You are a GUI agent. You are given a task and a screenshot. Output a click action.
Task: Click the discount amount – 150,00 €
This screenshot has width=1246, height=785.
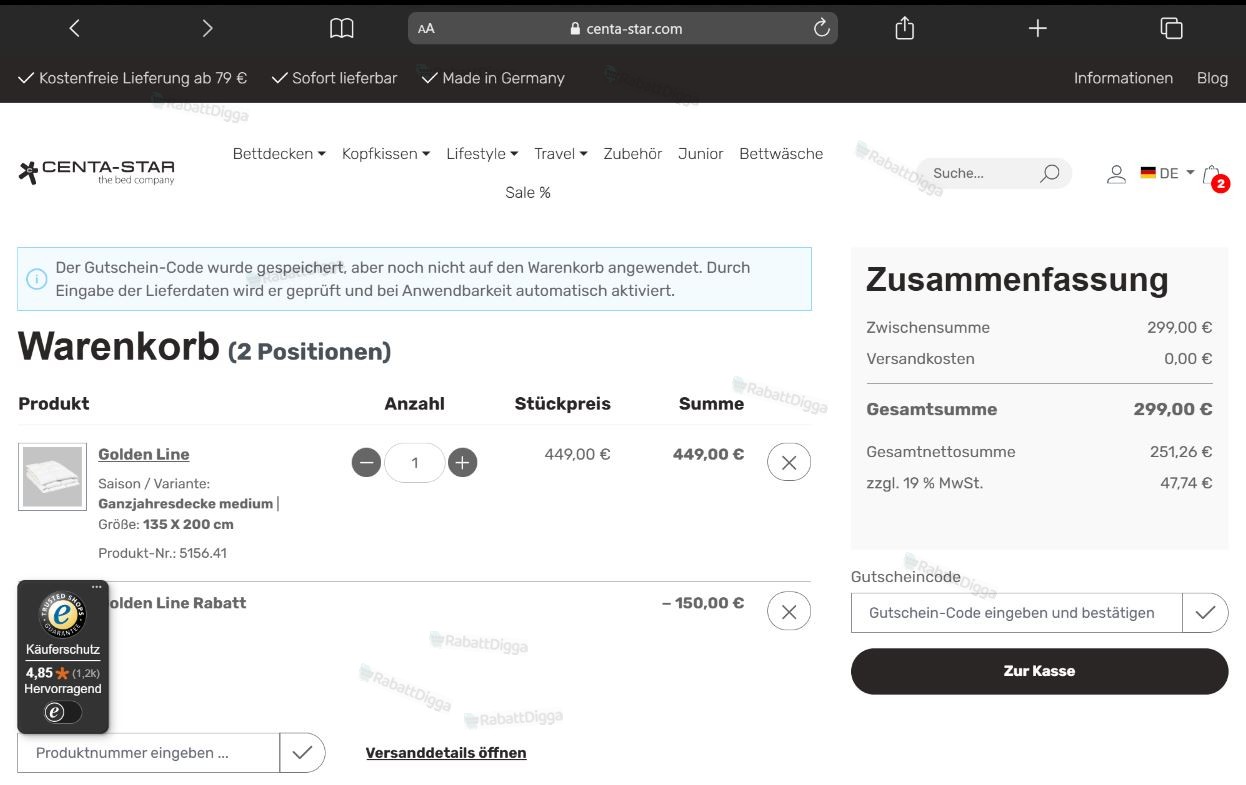click(x=703, y=603)
